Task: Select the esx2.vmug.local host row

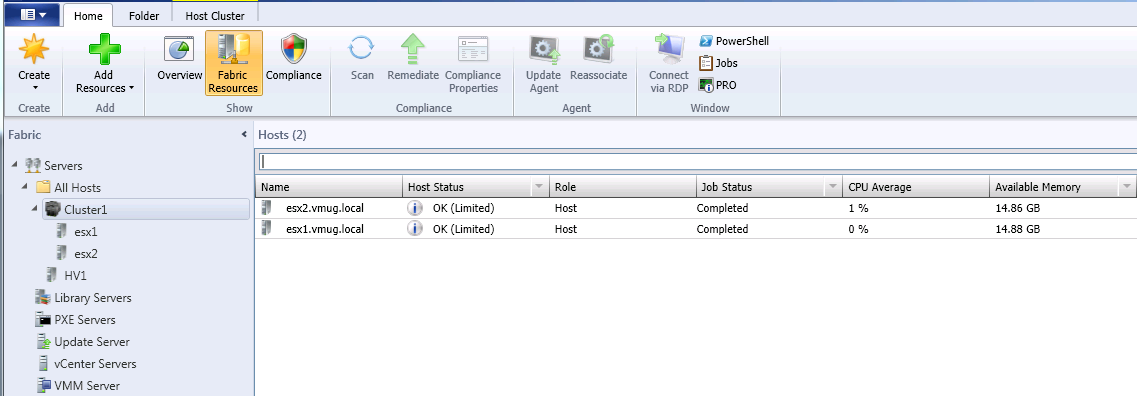Action: click(696, 208)
